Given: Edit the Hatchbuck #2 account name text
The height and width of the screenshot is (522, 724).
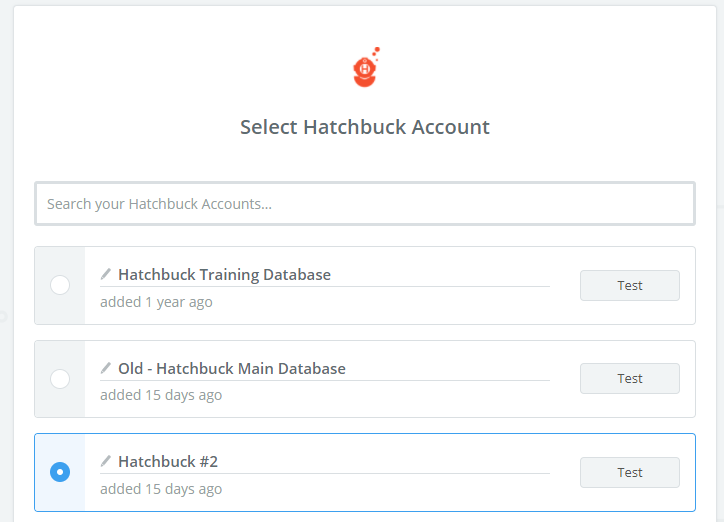Looking at the screenshot, I should tap(168, 462).
